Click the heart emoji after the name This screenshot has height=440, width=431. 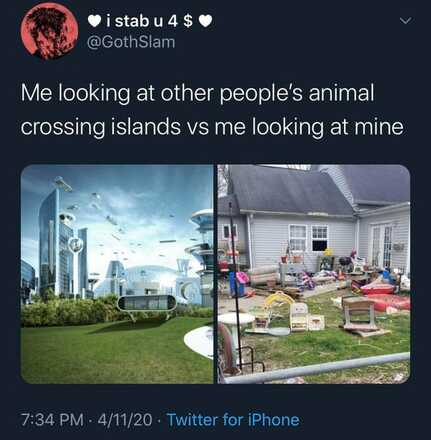205,22
